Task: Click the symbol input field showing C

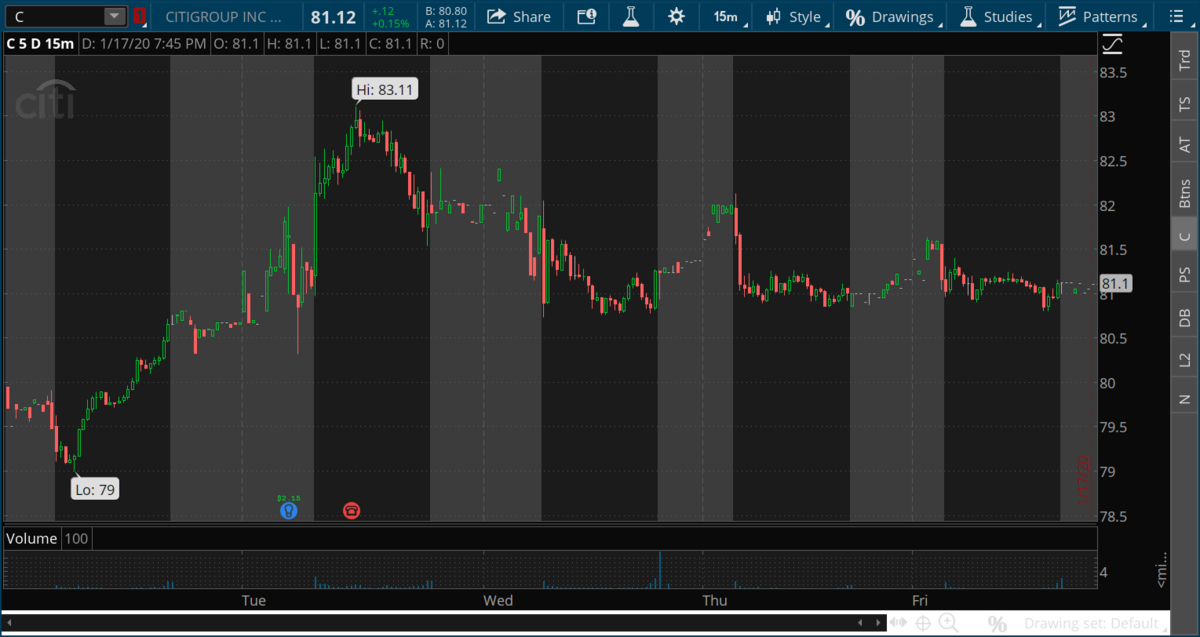Action: (56, 16)
